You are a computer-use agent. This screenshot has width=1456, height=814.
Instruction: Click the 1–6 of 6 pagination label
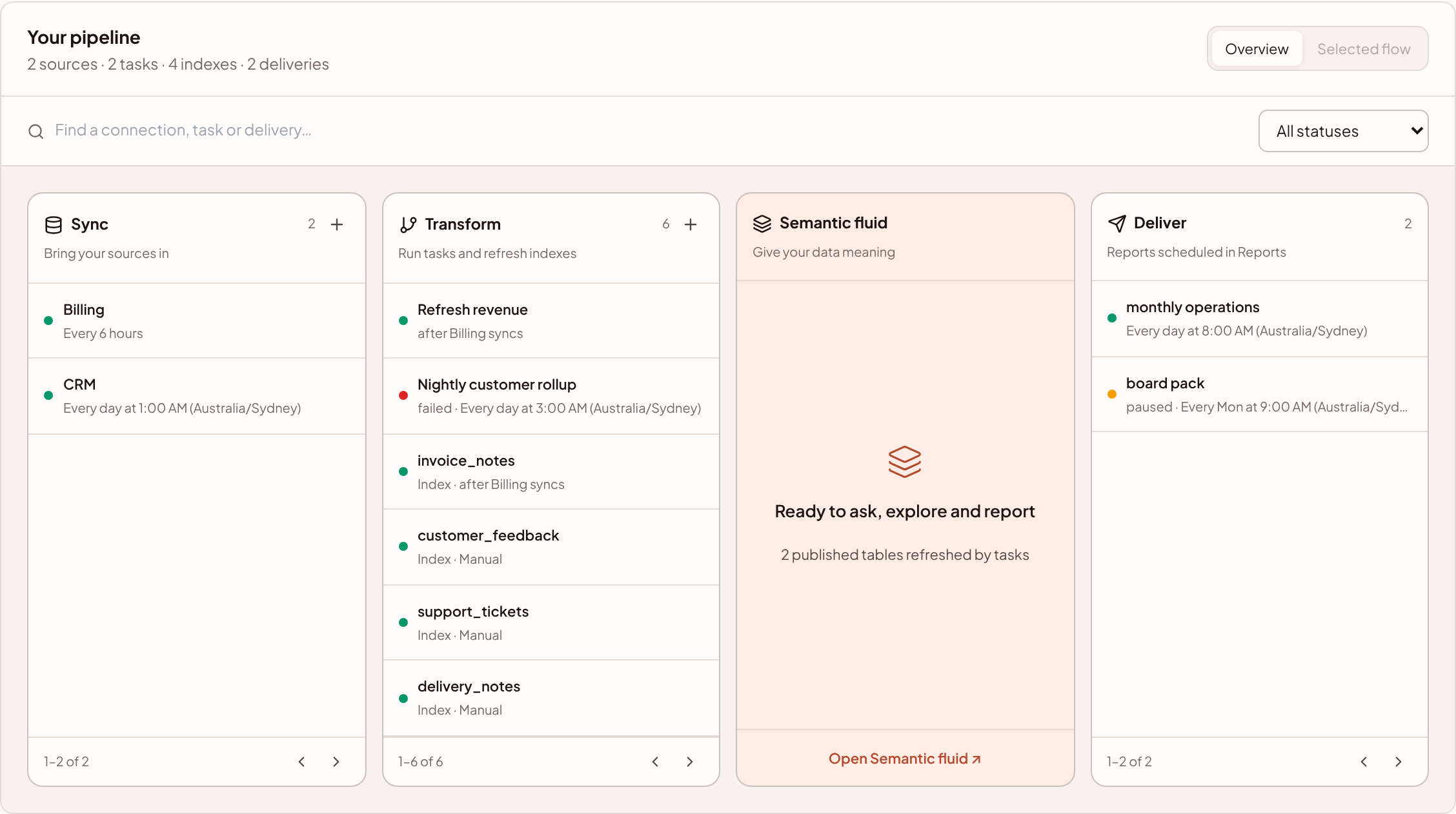pyautogui.click(x=421, y=762)
